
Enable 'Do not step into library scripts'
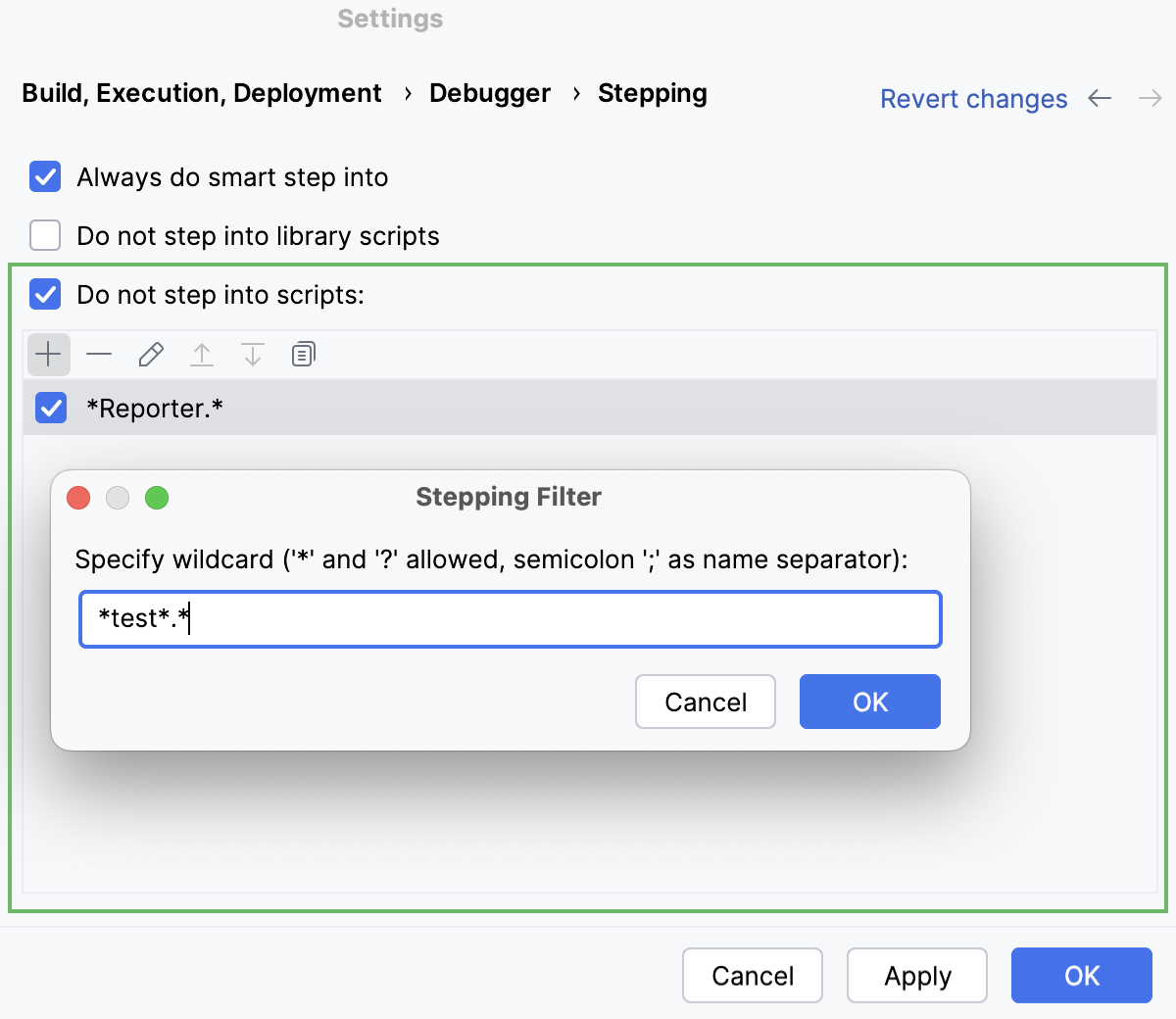click(x=44, y=235)
